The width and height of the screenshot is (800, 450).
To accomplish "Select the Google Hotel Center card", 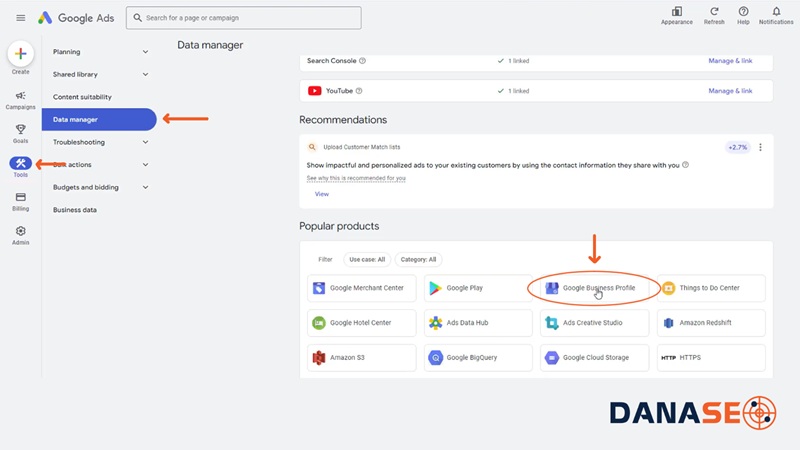I will [x=361, y=322].
